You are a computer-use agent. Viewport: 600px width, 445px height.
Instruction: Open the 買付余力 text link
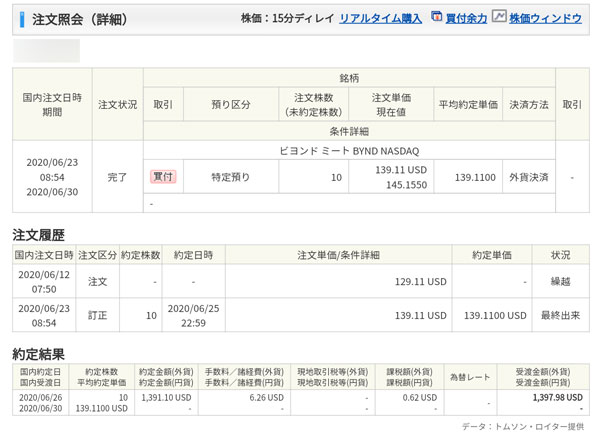coord(466,18)
